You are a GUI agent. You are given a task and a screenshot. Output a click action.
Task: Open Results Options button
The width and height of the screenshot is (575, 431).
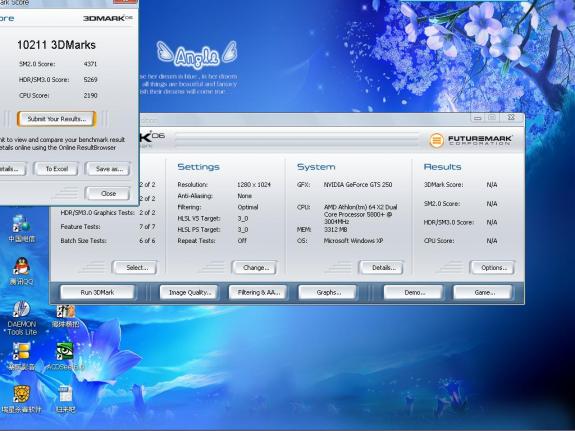492,268
